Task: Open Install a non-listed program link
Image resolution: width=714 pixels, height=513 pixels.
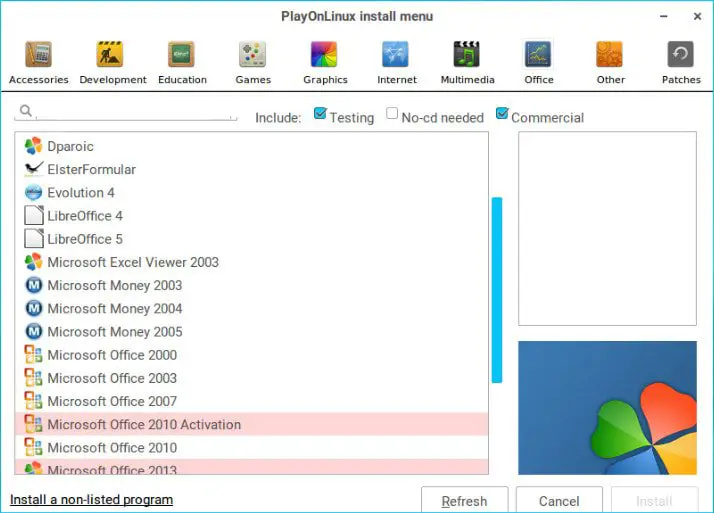Action: point(92,500)
